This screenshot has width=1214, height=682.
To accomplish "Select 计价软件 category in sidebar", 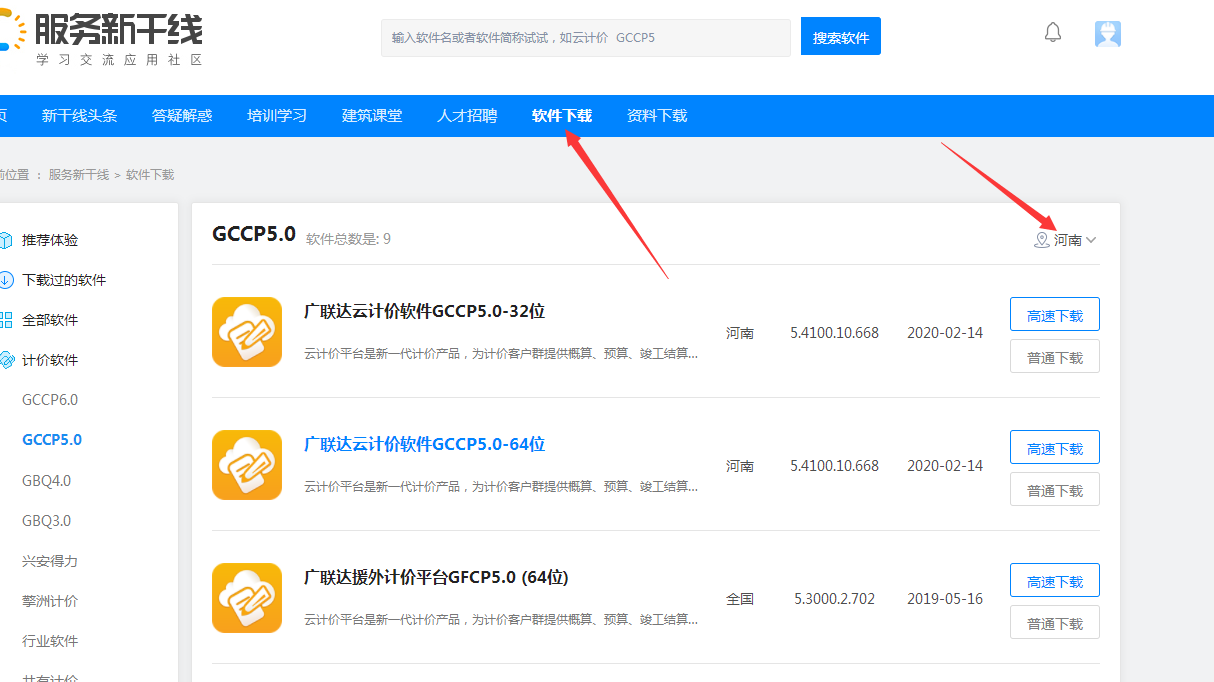I will coord(50,360).
